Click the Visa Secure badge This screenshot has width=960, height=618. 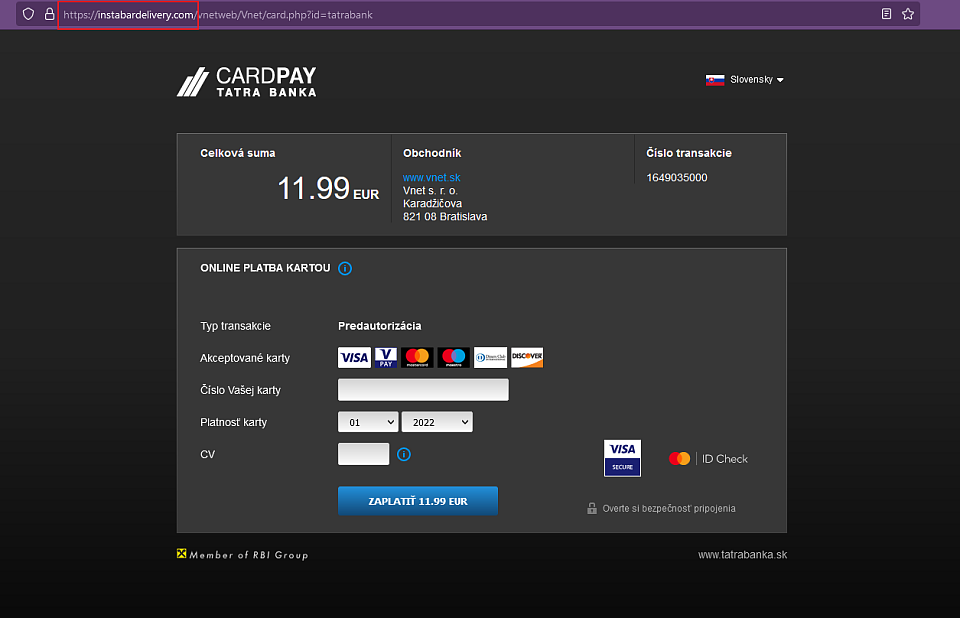coord(623,458)
